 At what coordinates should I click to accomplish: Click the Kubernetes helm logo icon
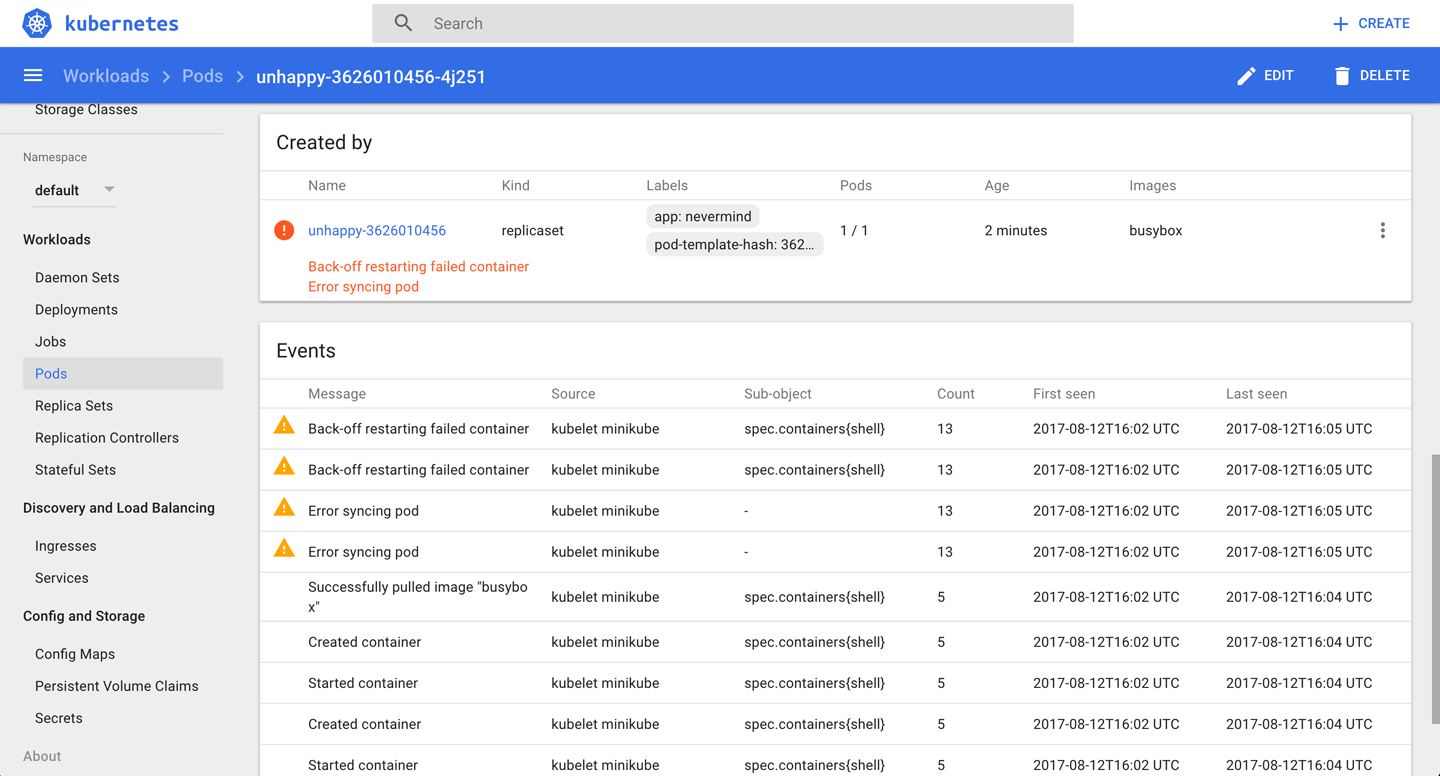tap(37, 23)
